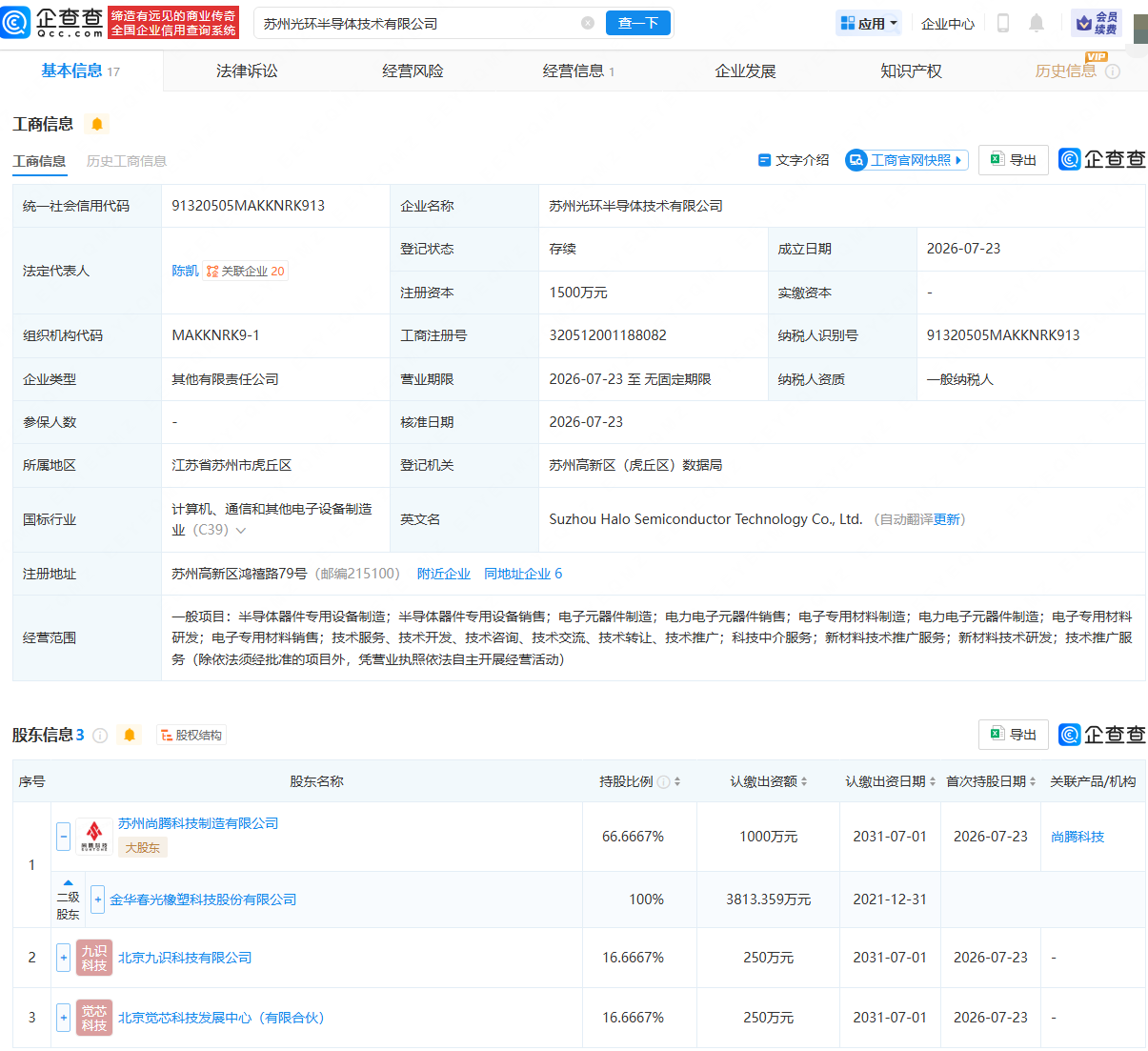Click the red slogan banner beside logo
The image size is (1148, 1051).
point(173,23)
